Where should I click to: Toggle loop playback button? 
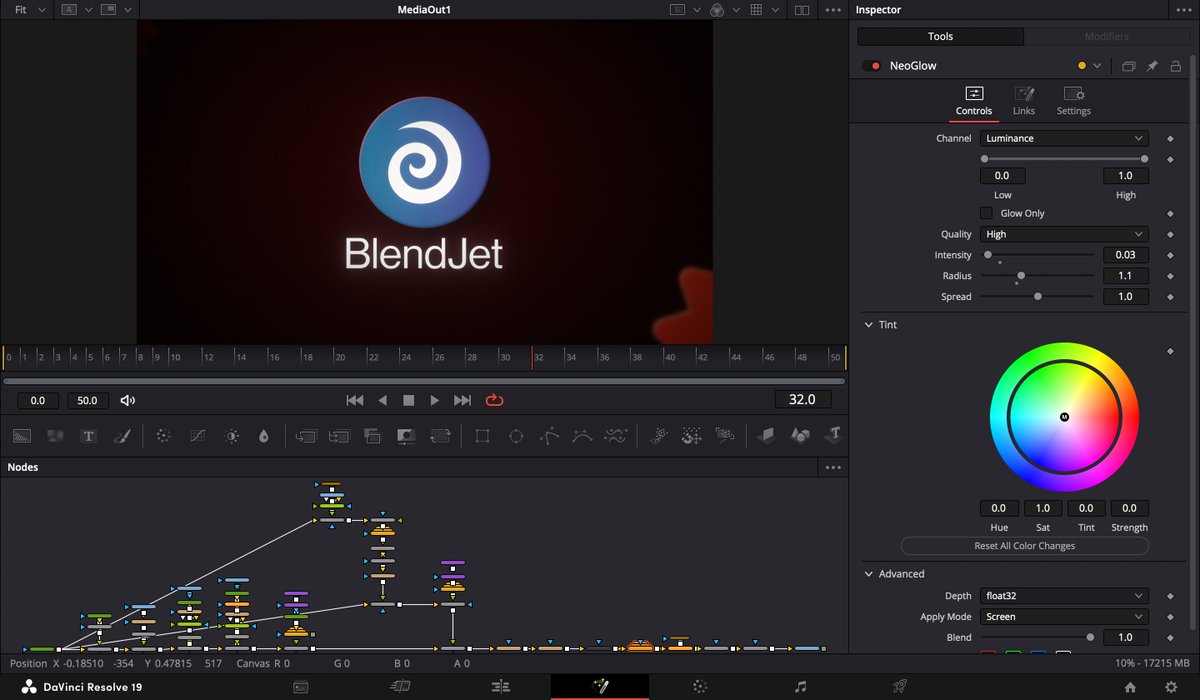(x=494, y=400)
